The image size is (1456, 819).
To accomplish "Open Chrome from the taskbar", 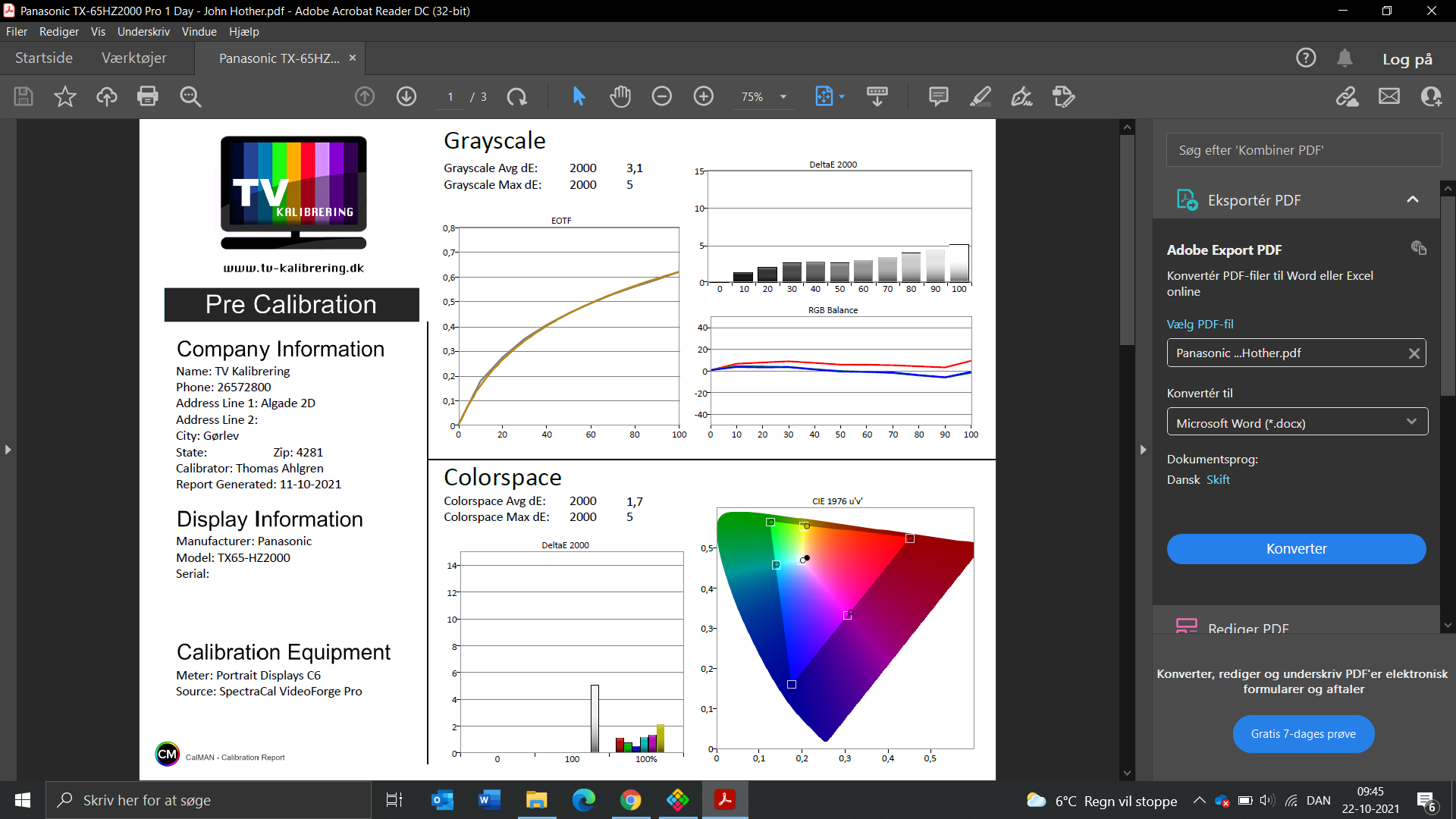I will pyautogui.click(x=630, y=800).
